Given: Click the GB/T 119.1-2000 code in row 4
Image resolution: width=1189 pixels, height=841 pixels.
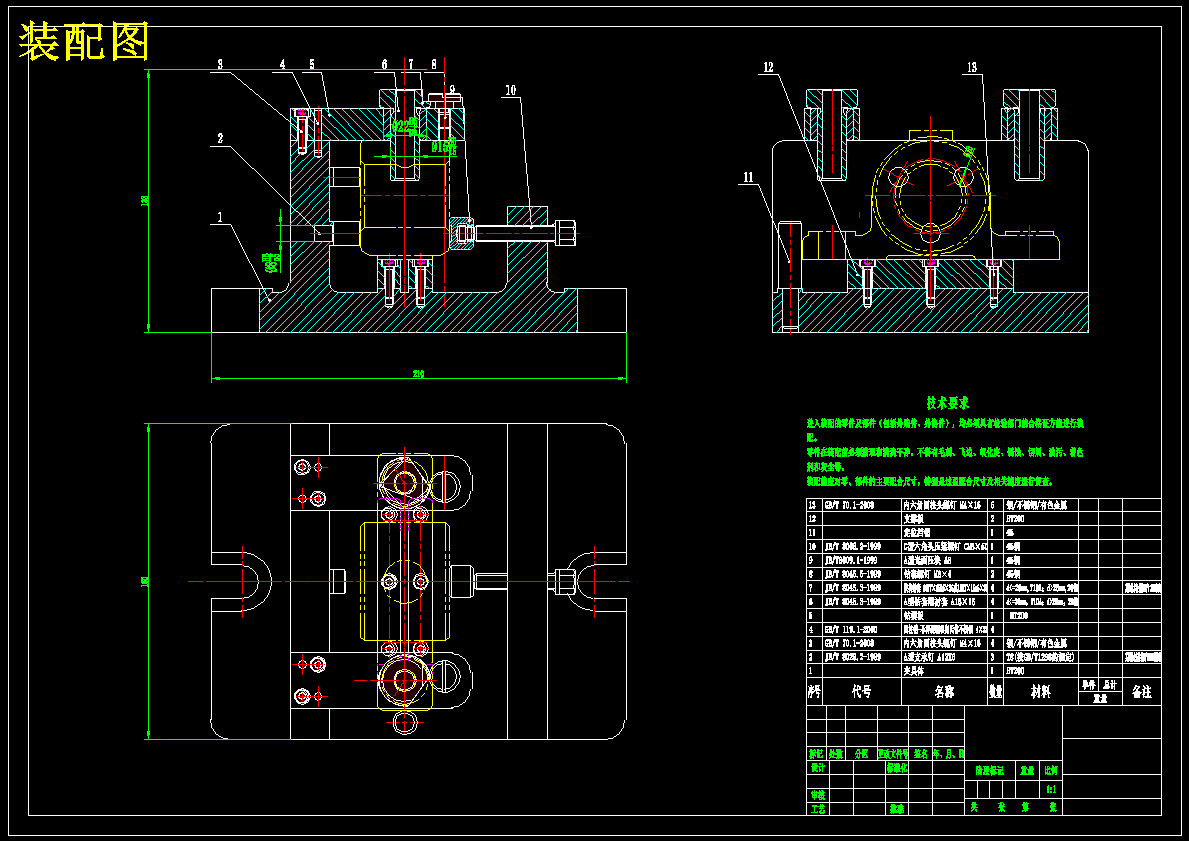Looking at the screenshot, I should (x=851, y=629).
